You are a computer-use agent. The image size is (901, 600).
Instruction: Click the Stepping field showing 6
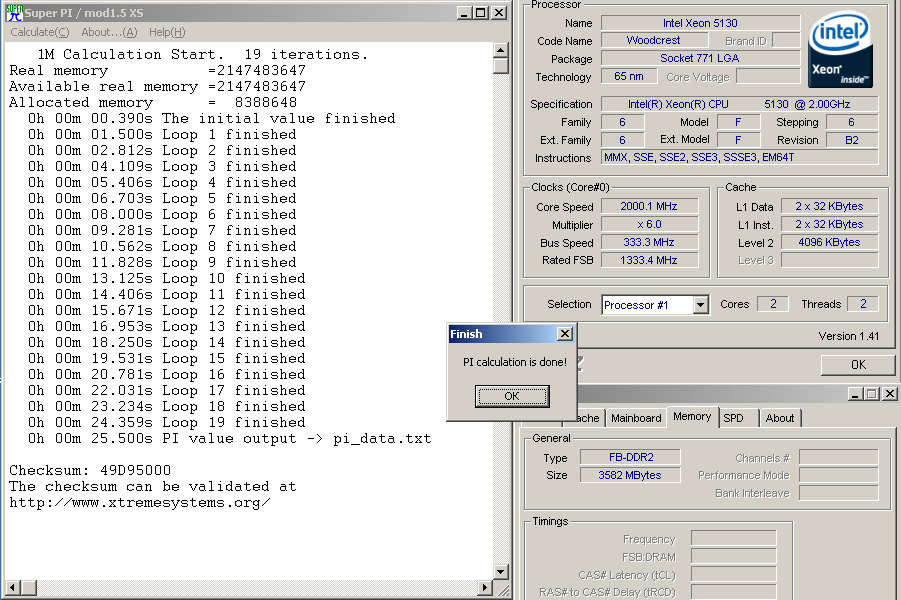click(852, 122)
